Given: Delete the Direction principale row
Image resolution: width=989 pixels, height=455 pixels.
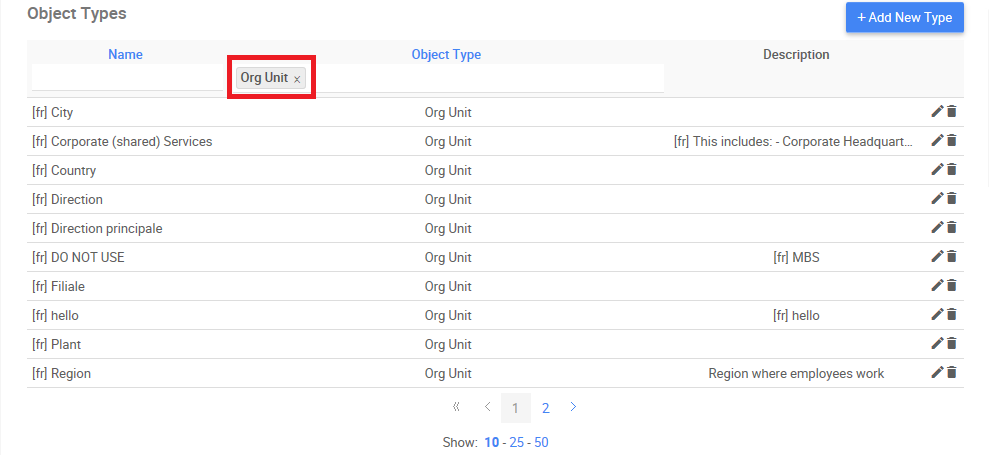Looking at the screenshot, I should (x=952, y=228).
